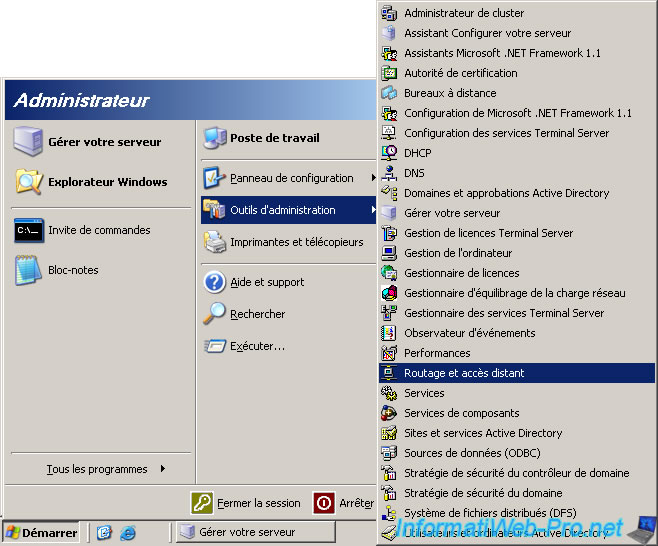The width and height of the screenshot is (658, 546).
Task: Open the Bloc-notes icon
Action: (28, 270)
